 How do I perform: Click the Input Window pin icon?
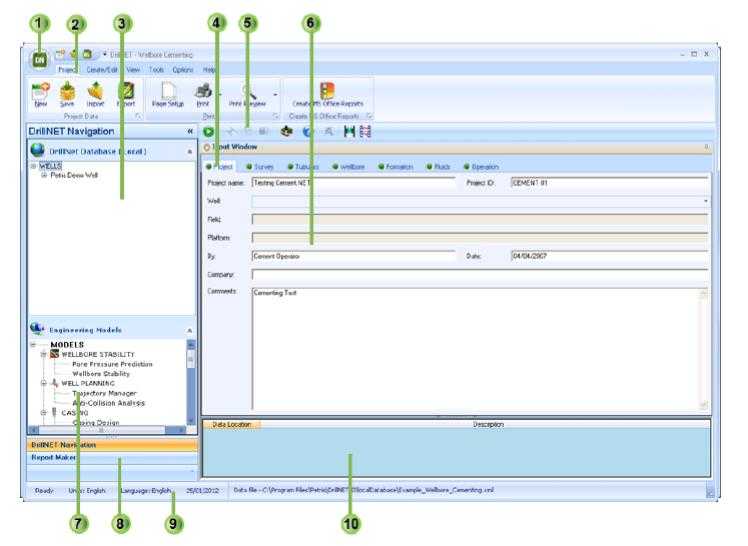pyautogui.click(x=706, y=147)
